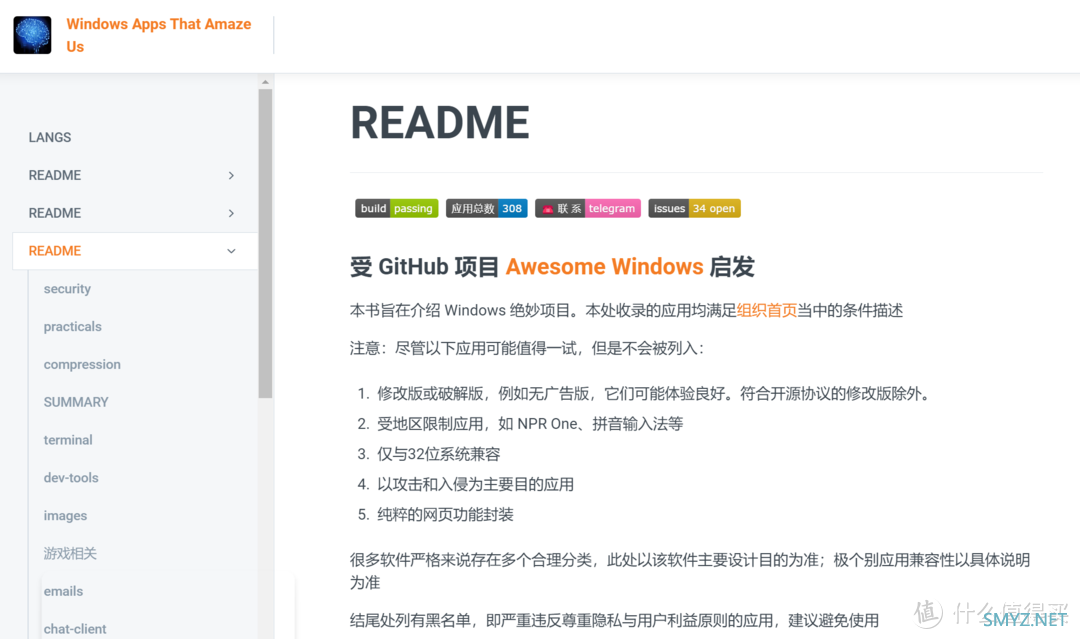Select the LANGS sidebar item
The image size is (1080, 639).
pos(50,137)
